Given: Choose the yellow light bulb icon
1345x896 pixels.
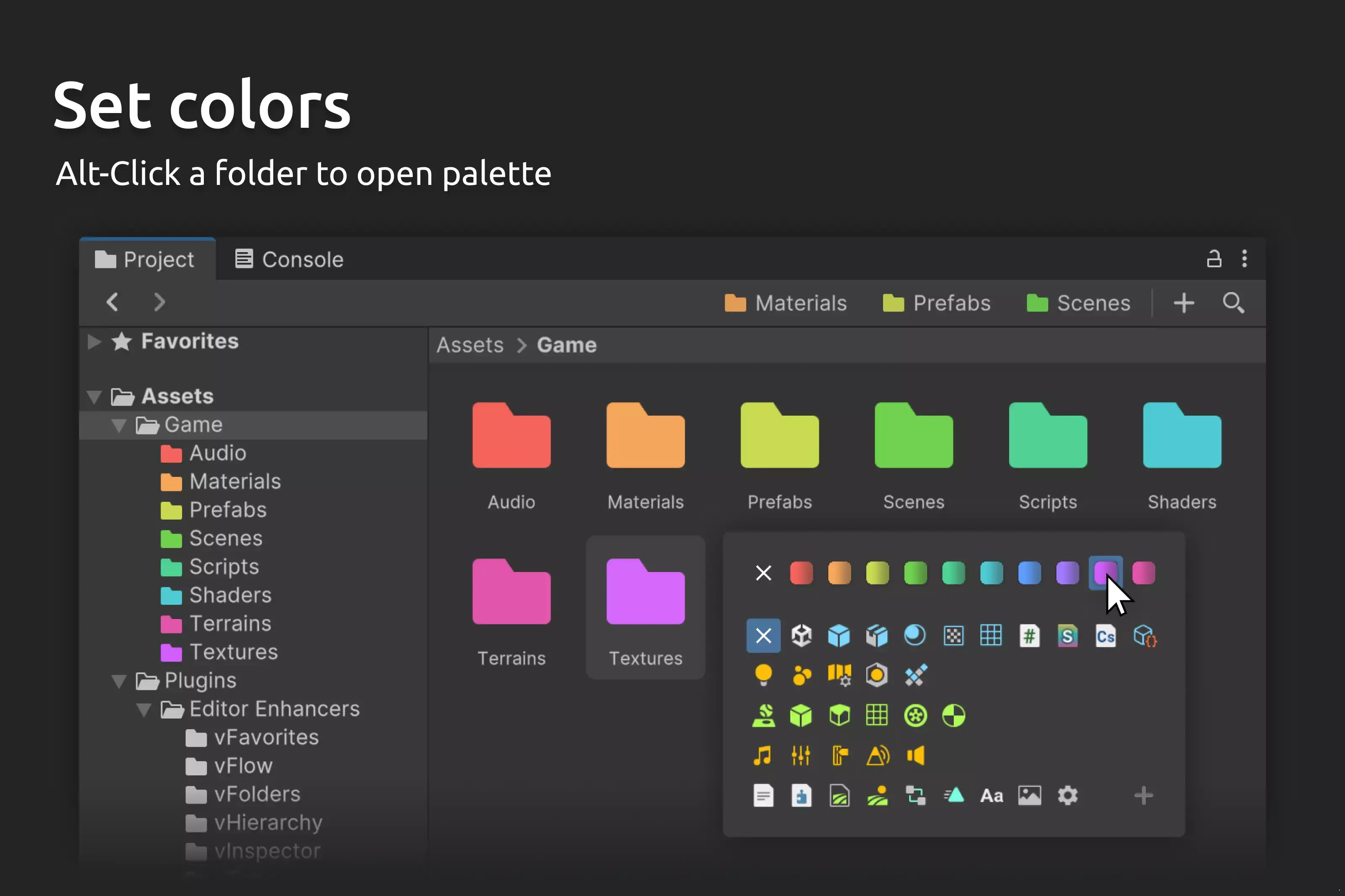Looking at the screenshot, I should click(x=763, y=675).
